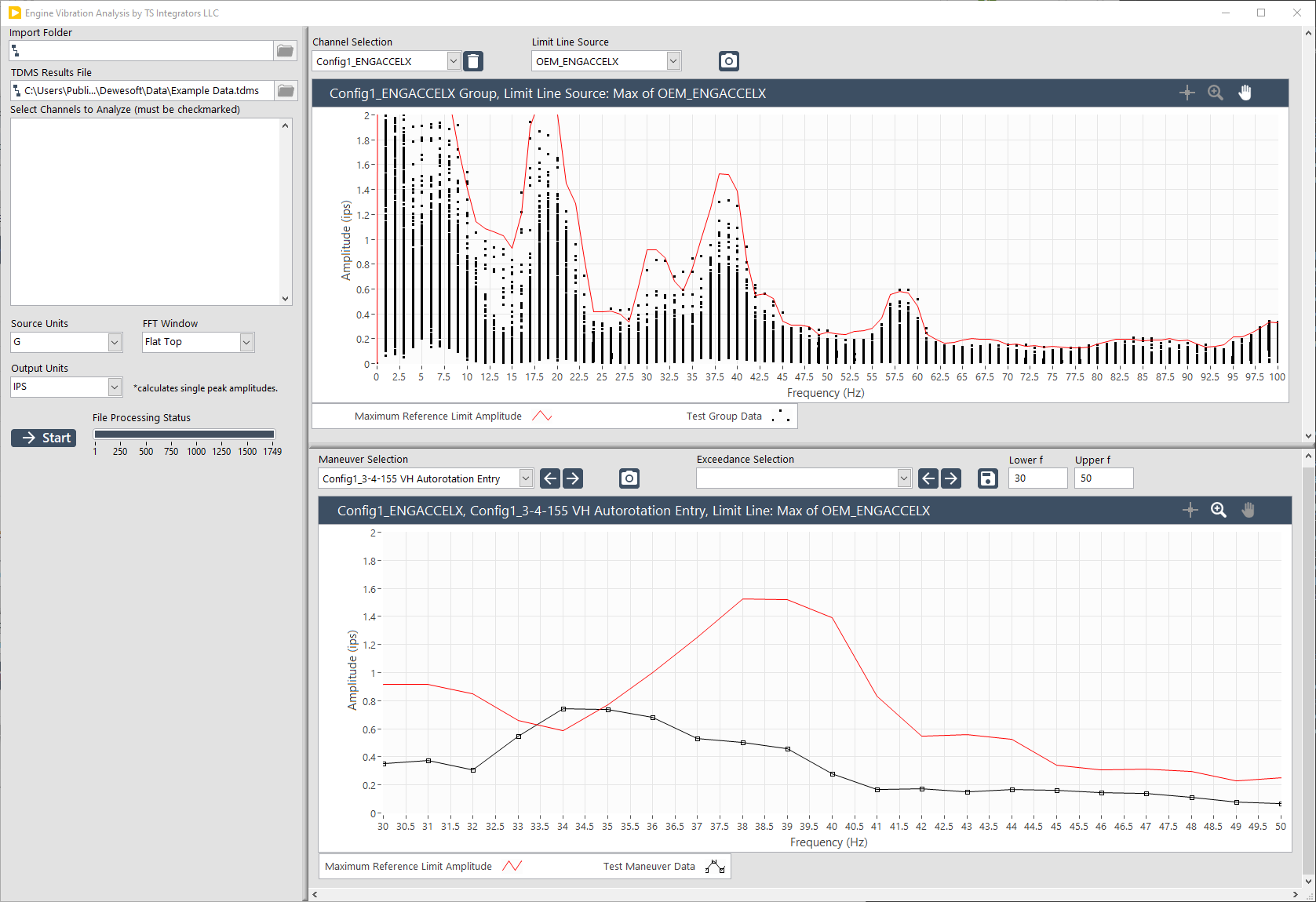Click the TDMS Results File path field

point(141,91)
